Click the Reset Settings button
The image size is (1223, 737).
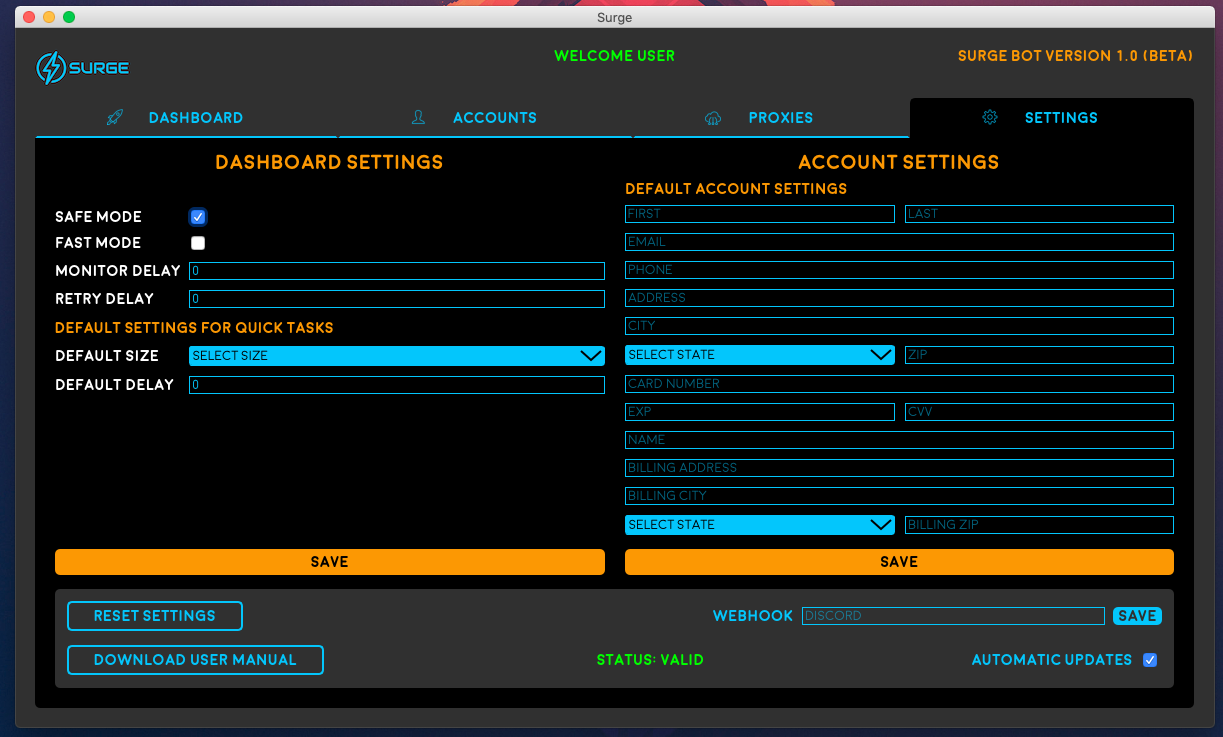[155, 616]
